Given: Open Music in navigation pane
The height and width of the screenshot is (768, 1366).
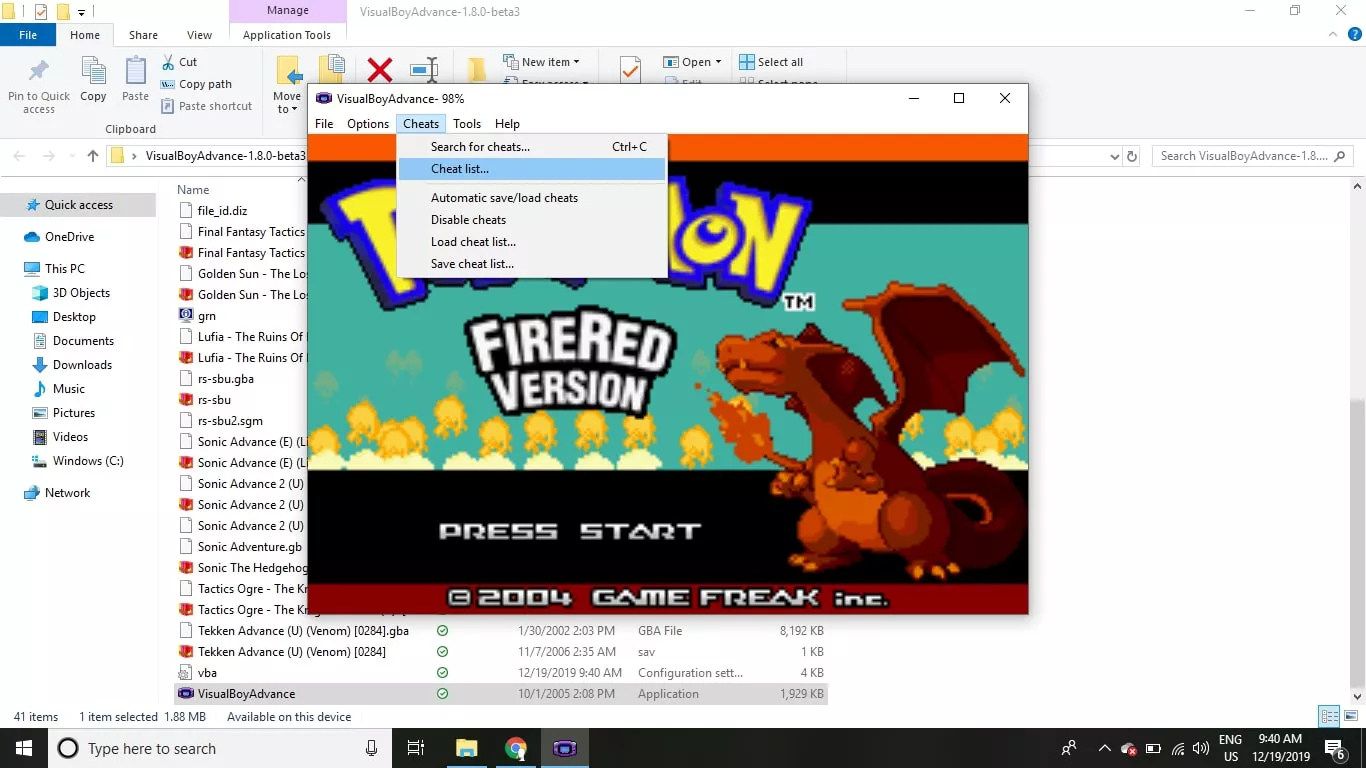Looking at the screenshot, I should pos(68,389).
